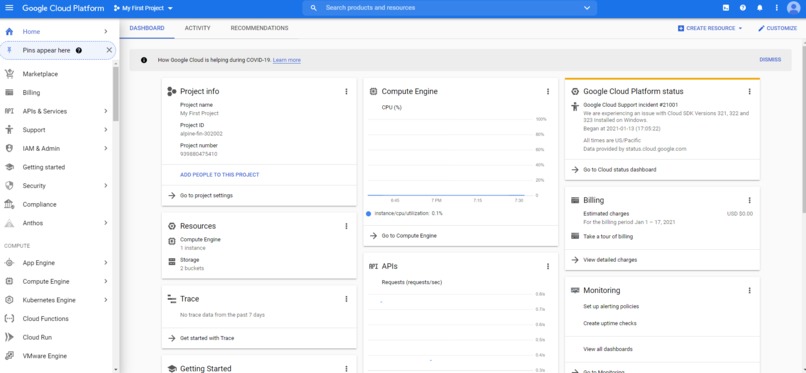The height and width of the screenshot is (373, 806).
Task: Expand the search bar dropdown arrow
Action: (587, 8)
